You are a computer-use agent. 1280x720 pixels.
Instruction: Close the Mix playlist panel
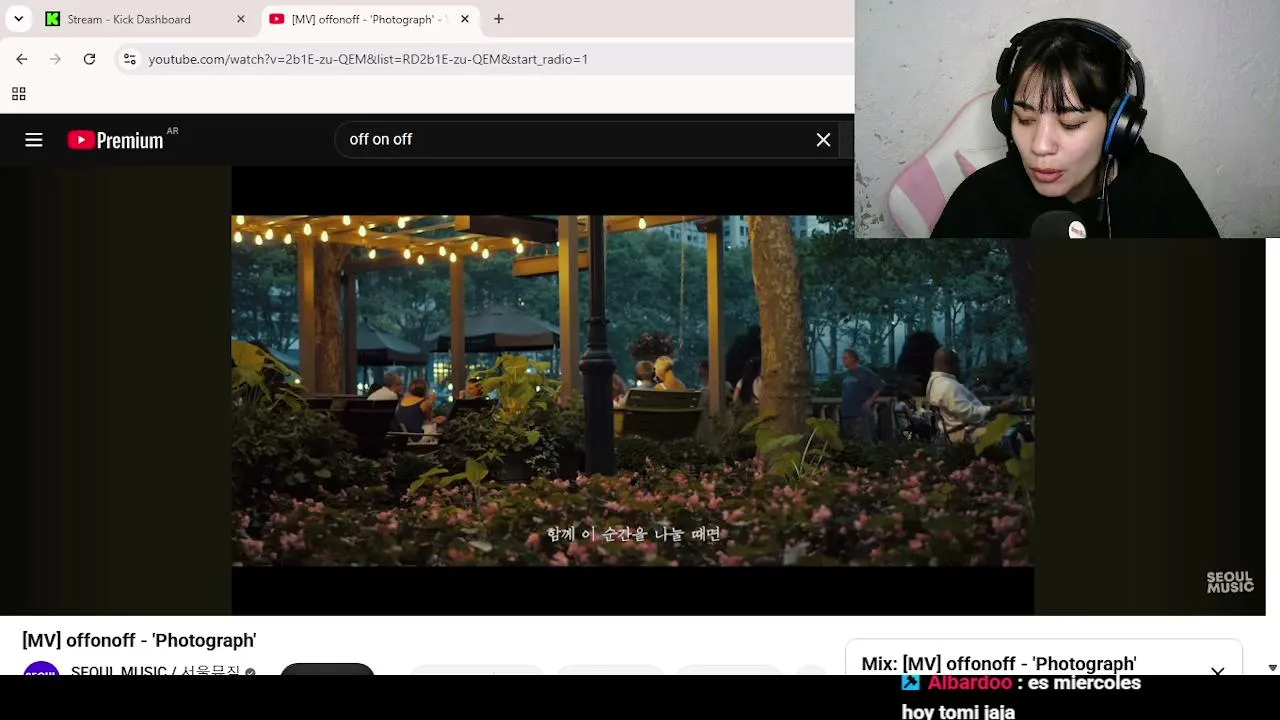(x=1217, y=670)
